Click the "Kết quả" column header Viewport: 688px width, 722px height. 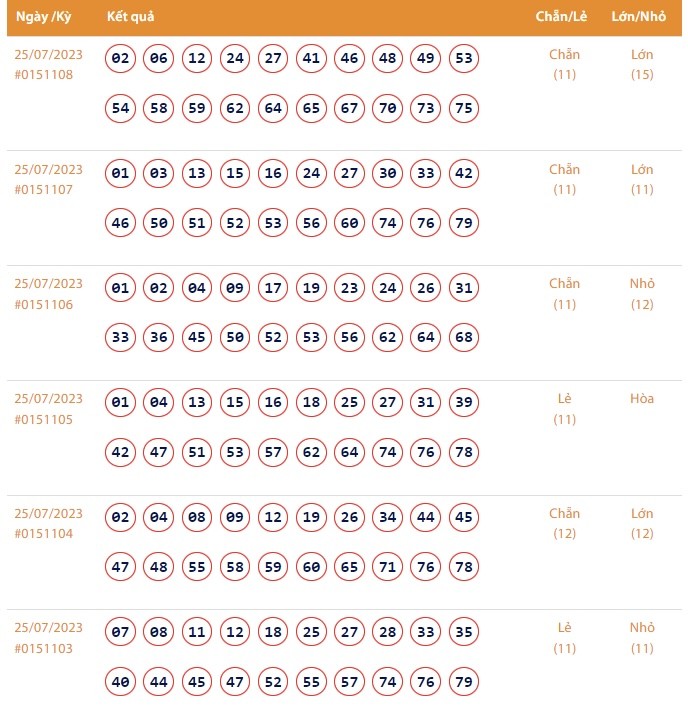[130, 17]
